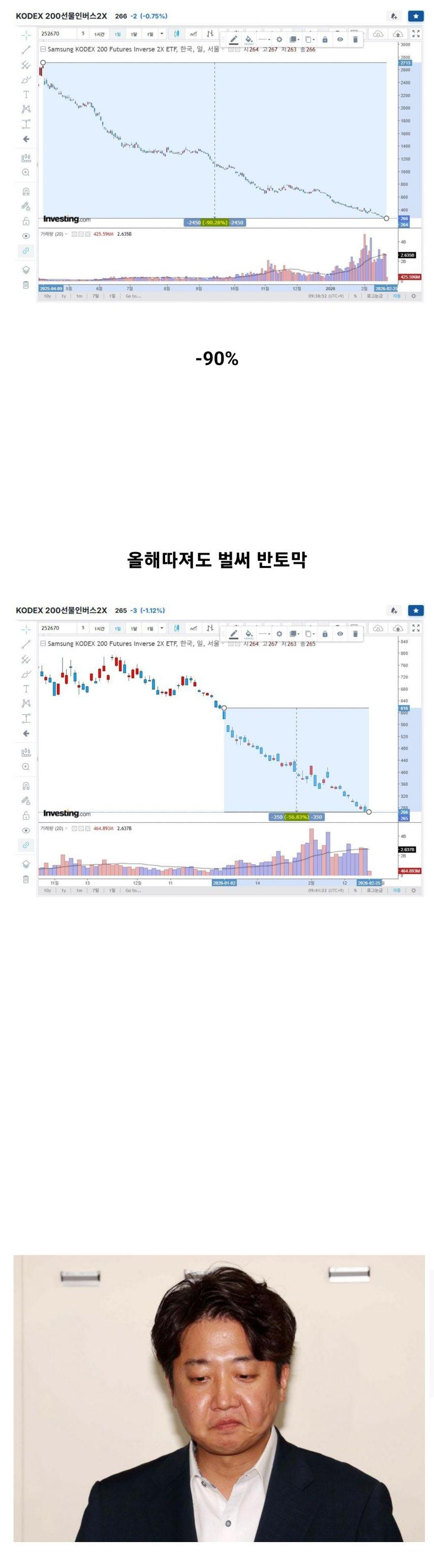Open chart settings gear in 266 chart footer

[414, 296]
